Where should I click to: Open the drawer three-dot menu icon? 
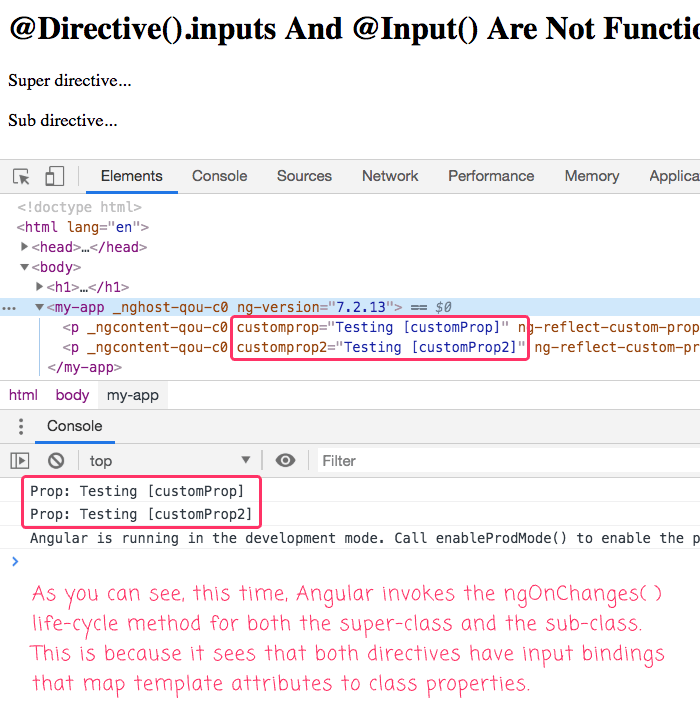click(x=21, y=426)
